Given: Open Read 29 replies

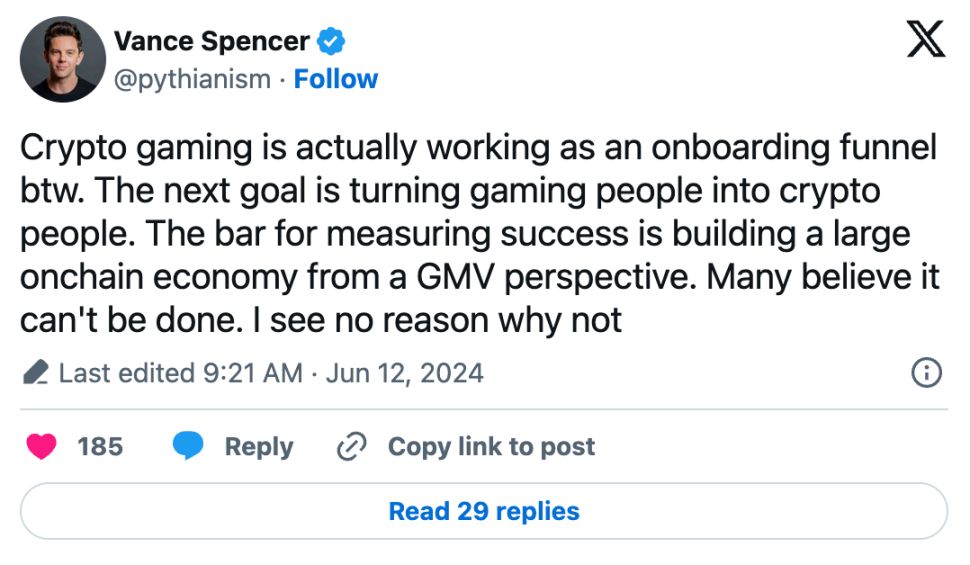Looking at the screenshot, I should pos(484,511).
